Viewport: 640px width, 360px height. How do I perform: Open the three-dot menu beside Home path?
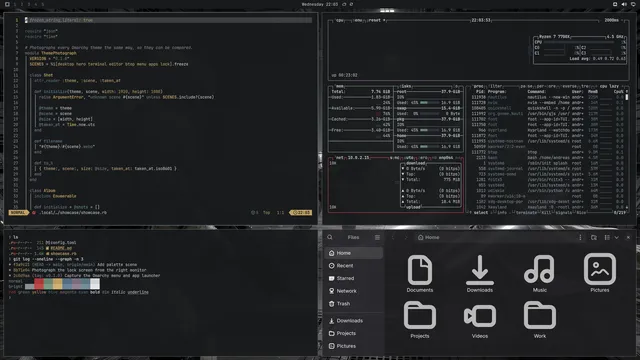click(x=580, y=237)
